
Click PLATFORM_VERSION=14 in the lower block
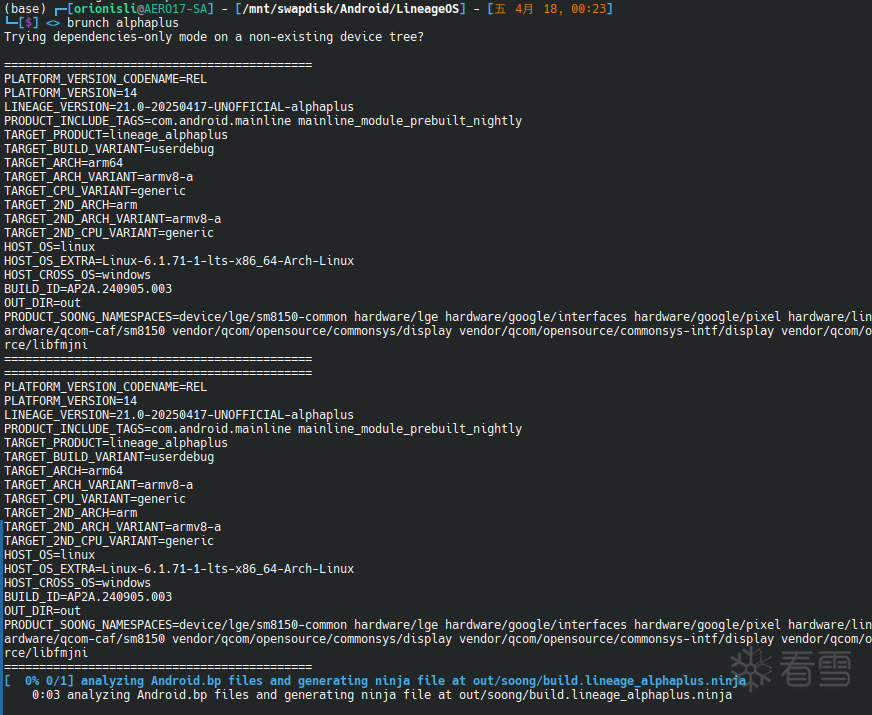pyautogui.click(x=71, y=401)
